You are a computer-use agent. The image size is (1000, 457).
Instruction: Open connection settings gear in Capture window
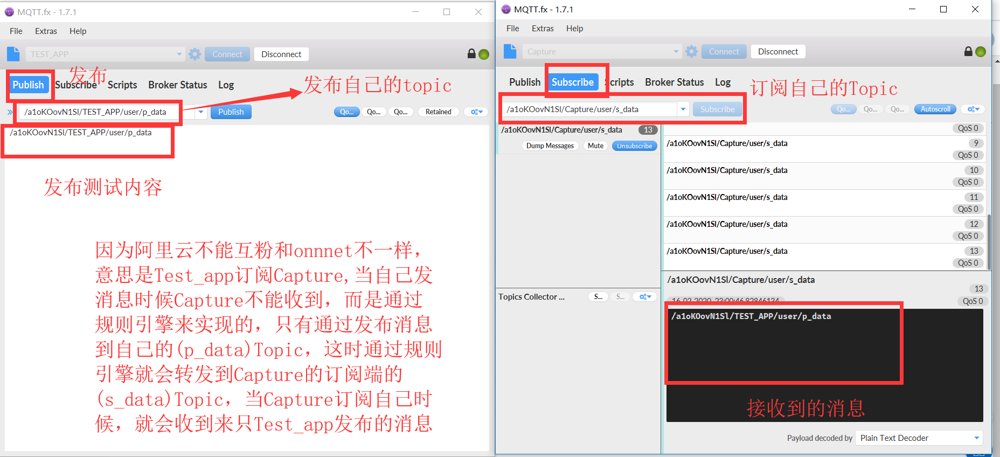pyautogui.click(x=691, y=52)
